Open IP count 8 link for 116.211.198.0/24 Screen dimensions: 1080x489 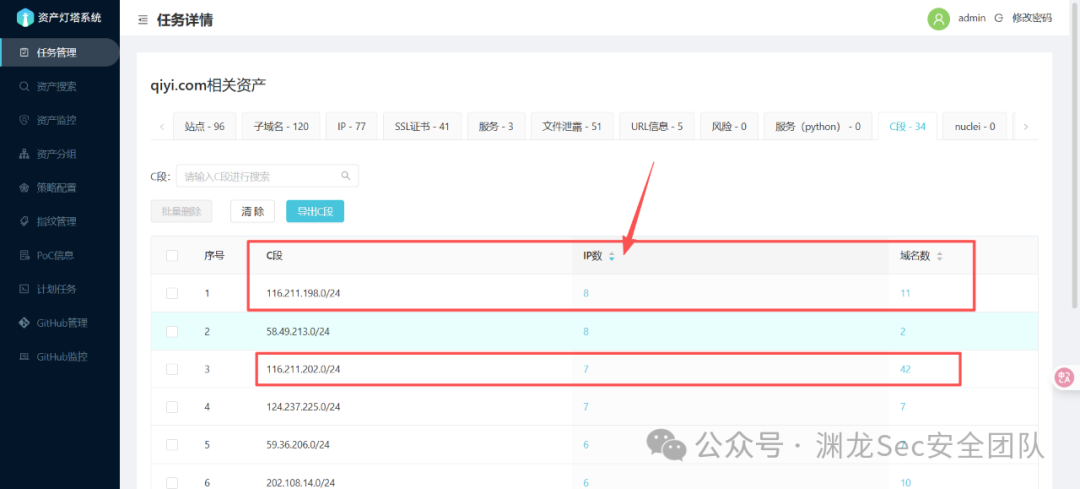(x=586, y=293)
